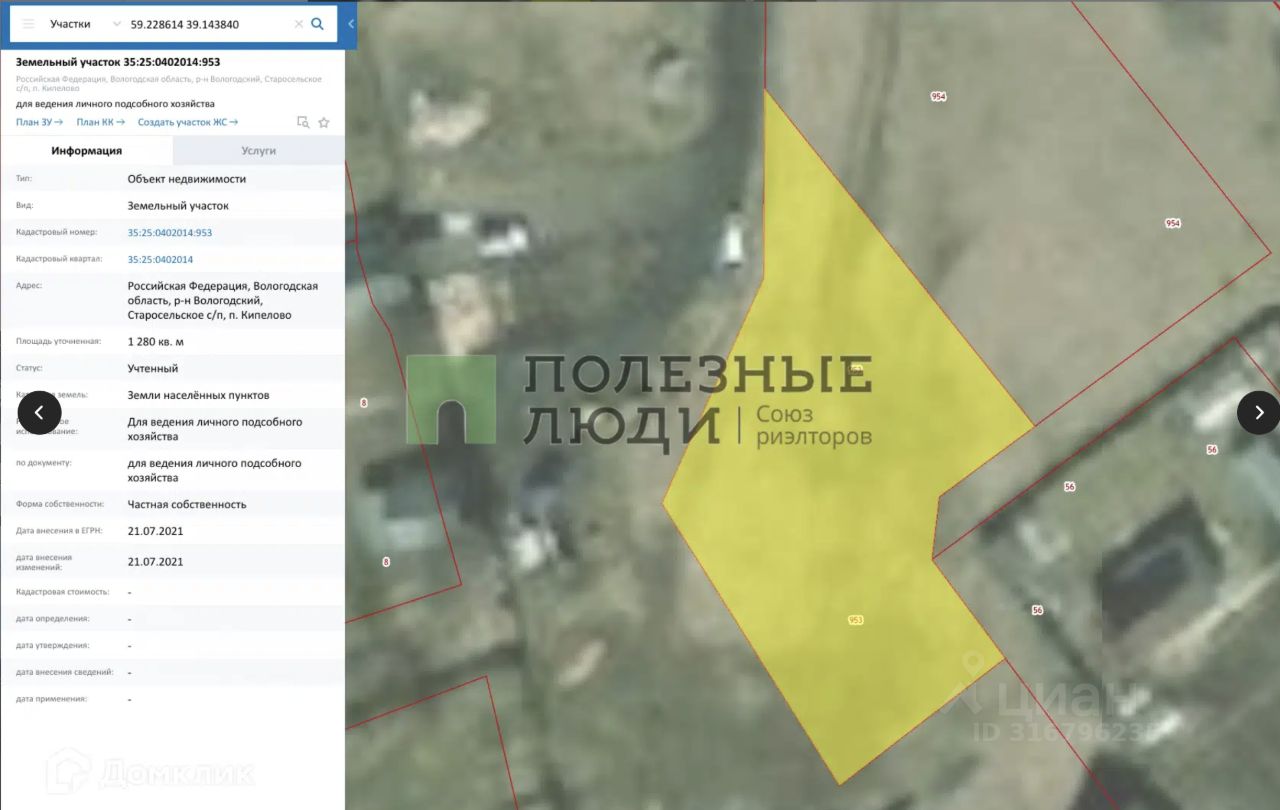Toggle the favorite star icon
The height and width of the screenshot is (810, 1280).
(324, 123)
